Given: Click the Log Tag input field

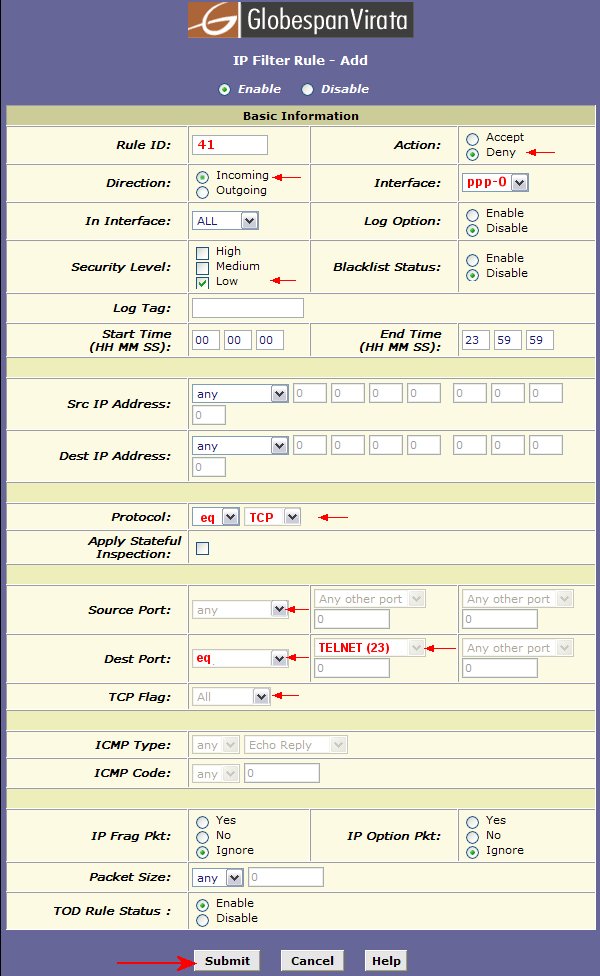Looking at the screenshot, I should click(248, 308).
